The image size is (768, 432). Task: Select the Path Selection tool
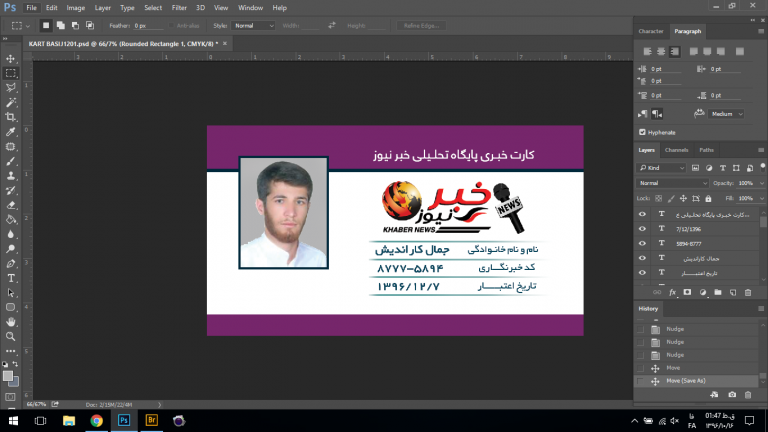(x=10, y=293)
